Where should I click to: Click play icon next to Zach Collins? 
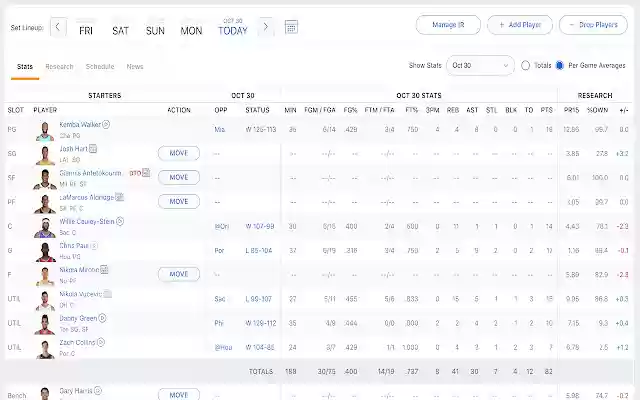coord(101,342)
